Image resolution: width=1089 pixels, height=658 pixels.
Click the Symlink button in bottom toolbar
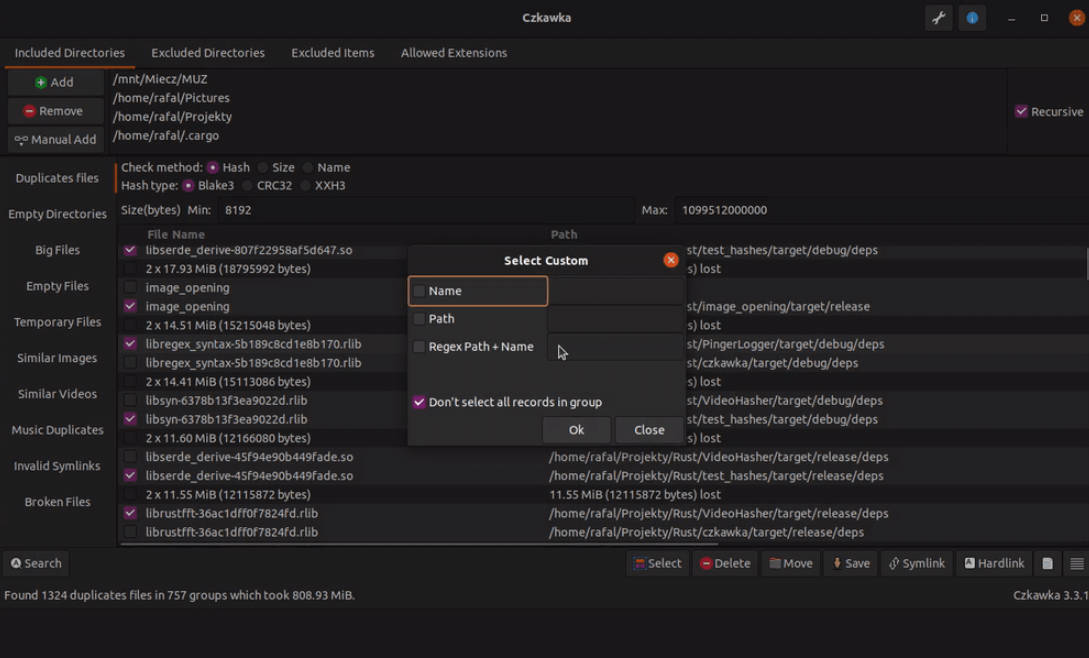coord(916,563)
